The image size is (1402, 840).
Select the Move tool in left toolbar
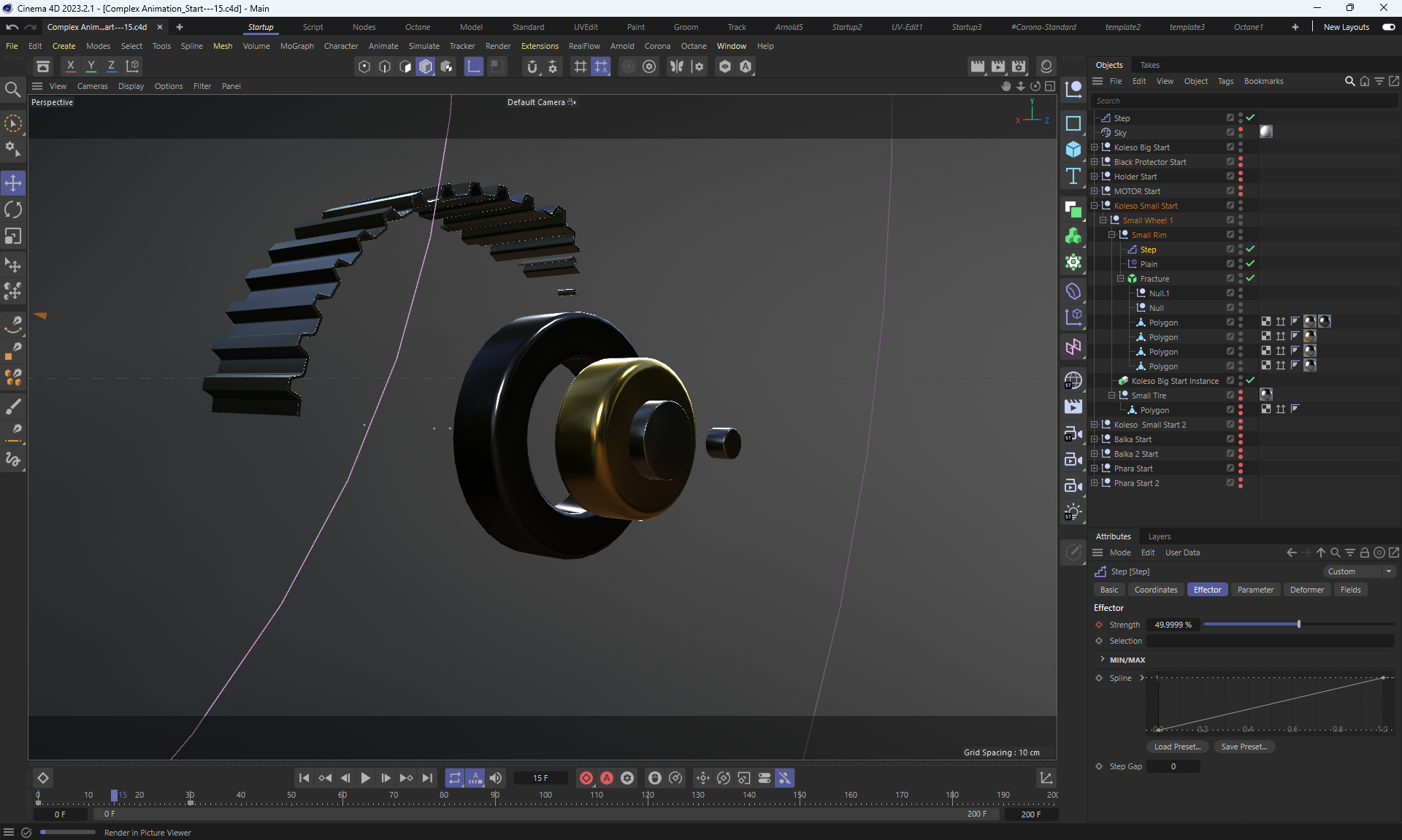(x=13, y=183)
